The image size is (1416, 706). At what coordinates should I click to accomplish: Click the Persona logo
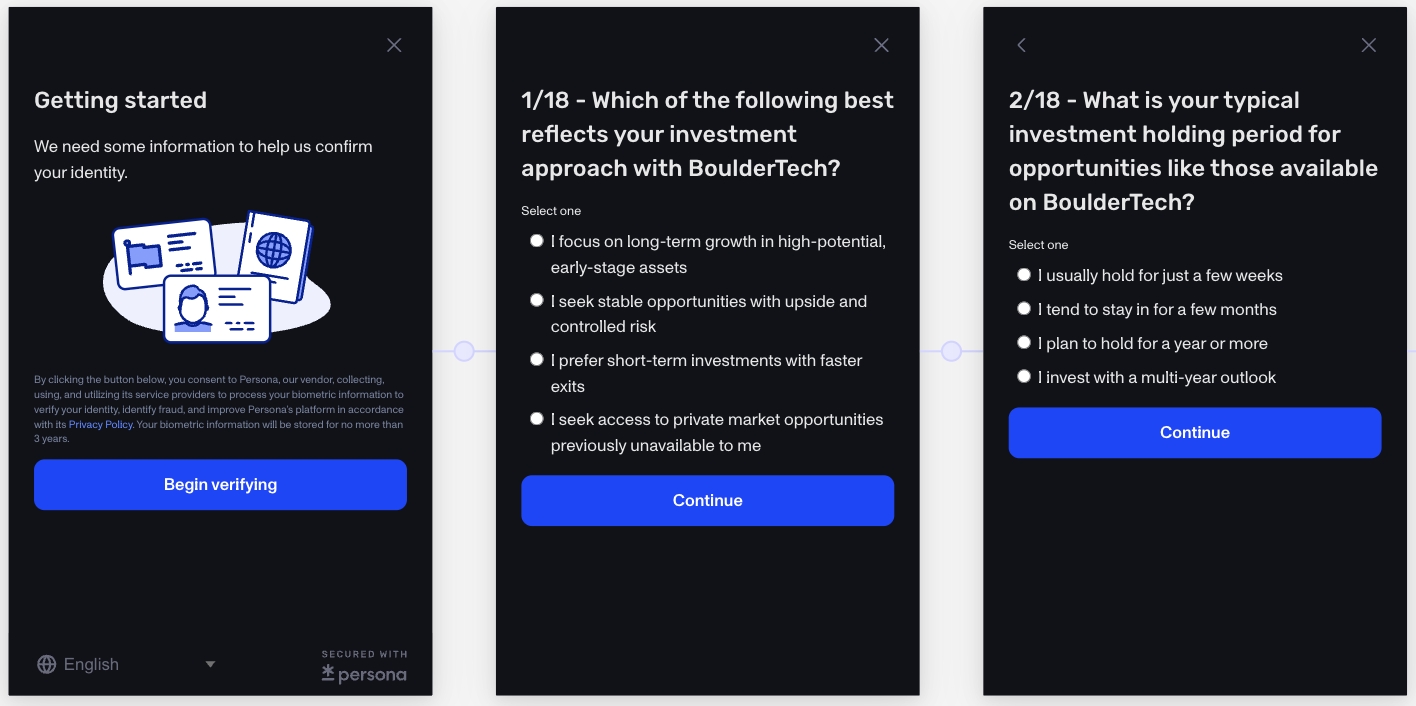(364, 674)
